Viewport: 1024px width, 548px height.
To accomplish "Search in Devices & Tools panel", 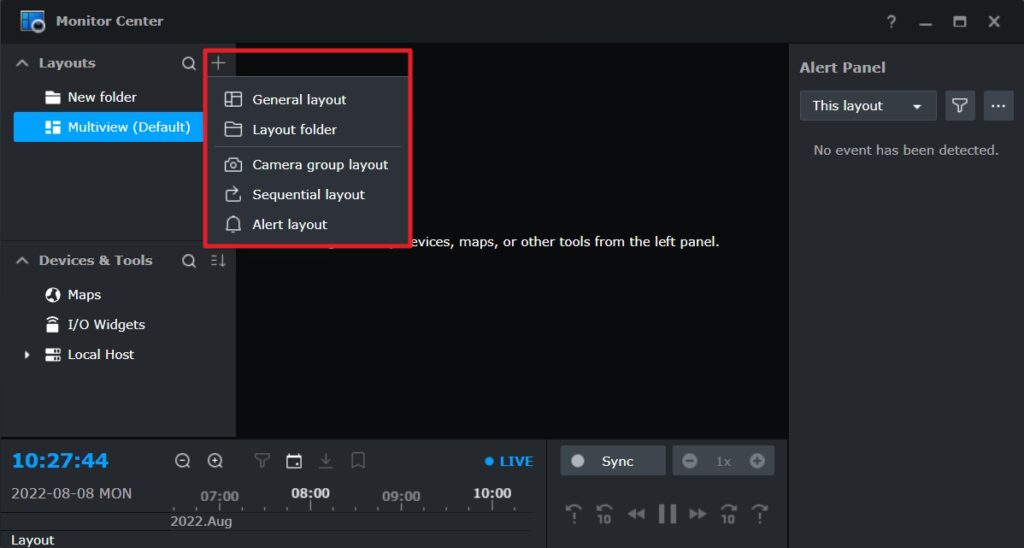I will [189, 261].
